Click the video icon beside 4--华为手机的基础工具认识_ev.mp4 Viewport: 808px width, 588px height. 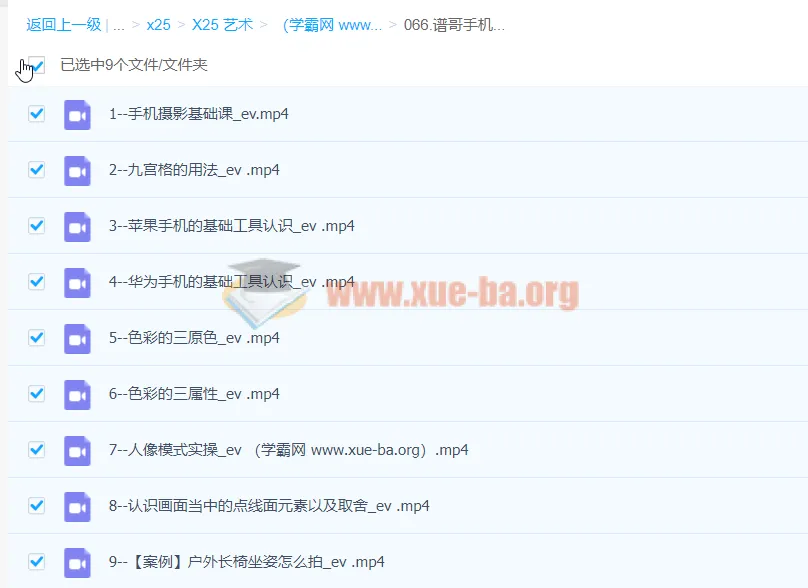[78, 282]
